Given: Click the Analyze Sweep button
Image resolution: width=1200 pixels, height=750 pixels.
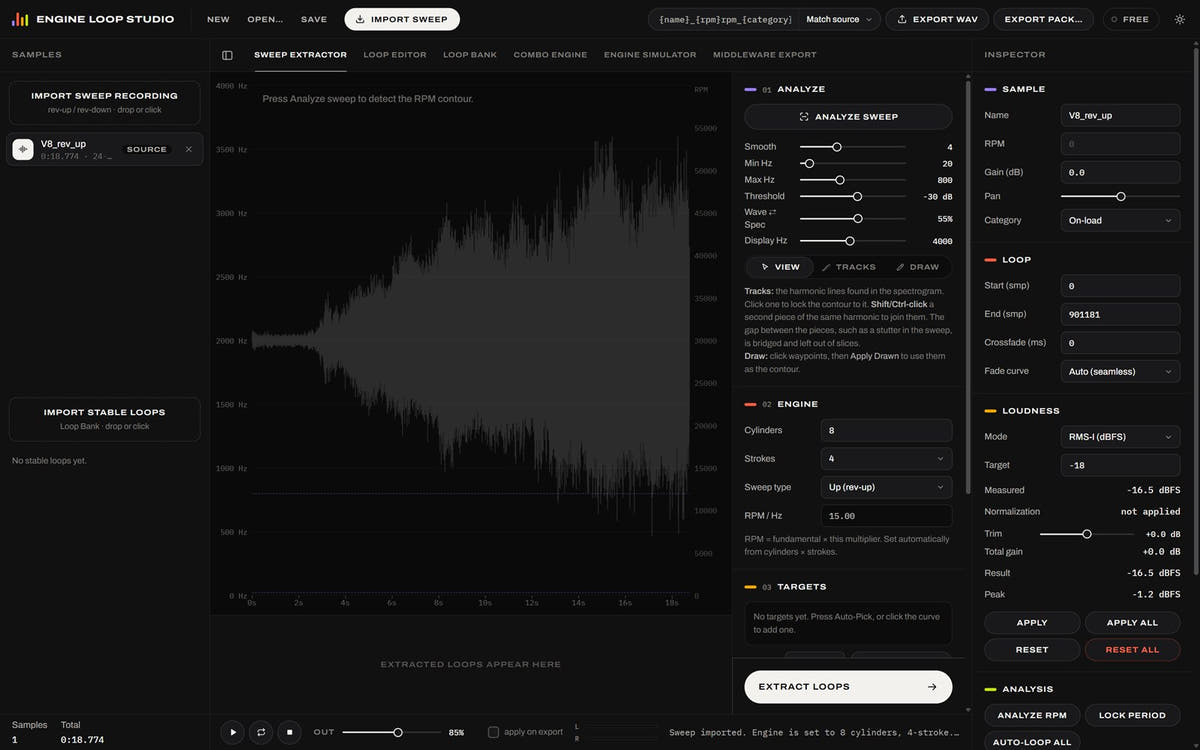Looking at the screenshot, I should (848, 117).
